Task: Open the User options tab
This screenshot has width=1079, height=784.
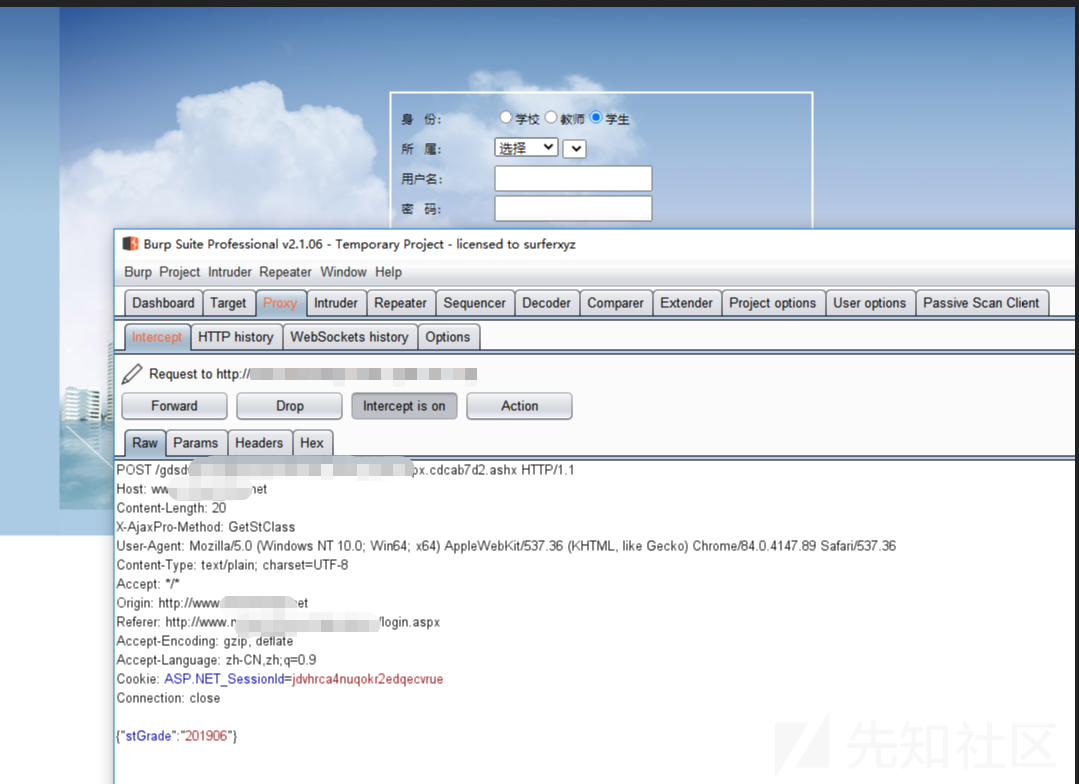Action: (870, 303)
